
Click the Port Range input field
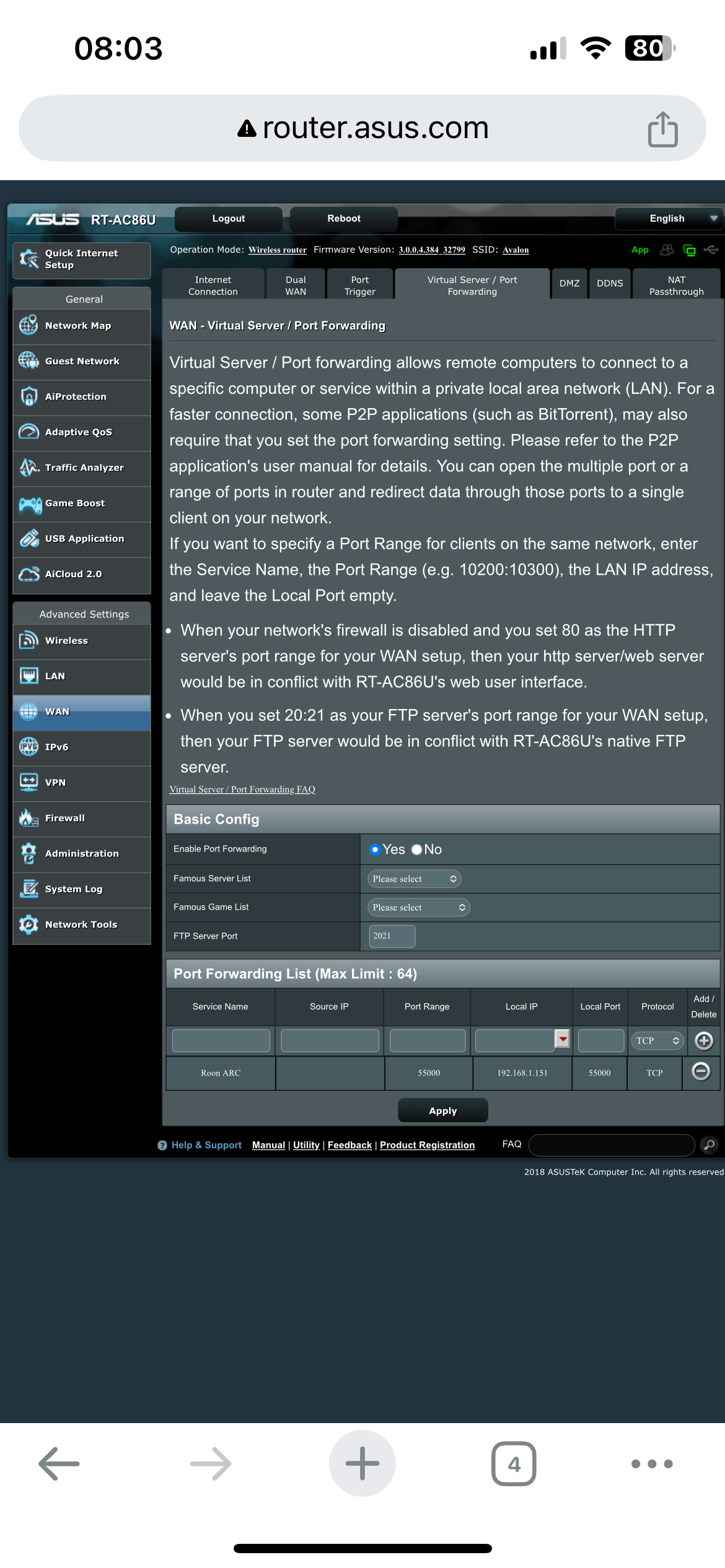point(428,1040)
